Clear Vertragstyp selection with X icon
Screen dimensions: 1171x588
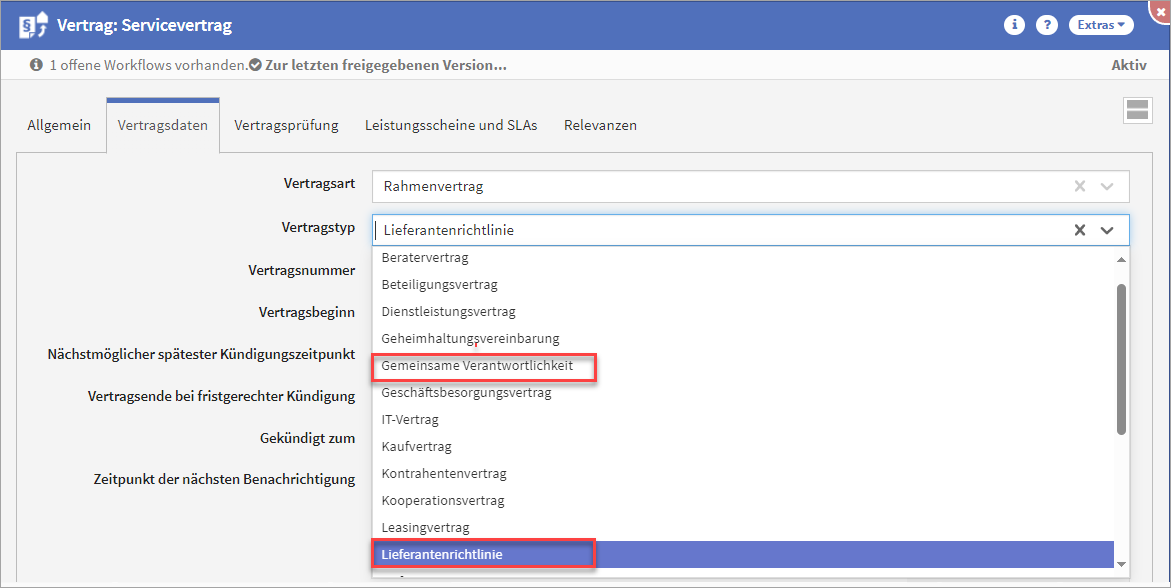click(x=1080, y=230)
